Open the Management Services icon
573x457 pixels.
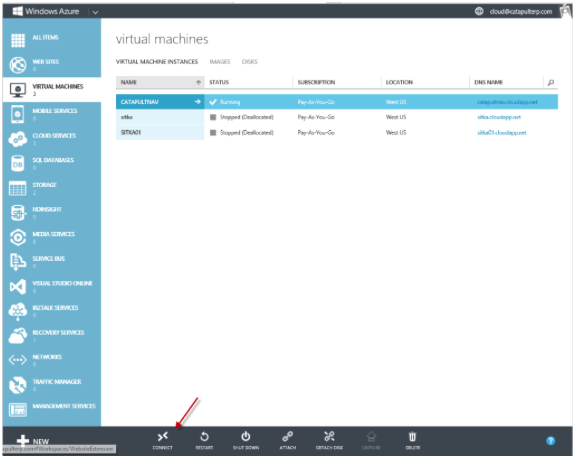click(18, 410)
